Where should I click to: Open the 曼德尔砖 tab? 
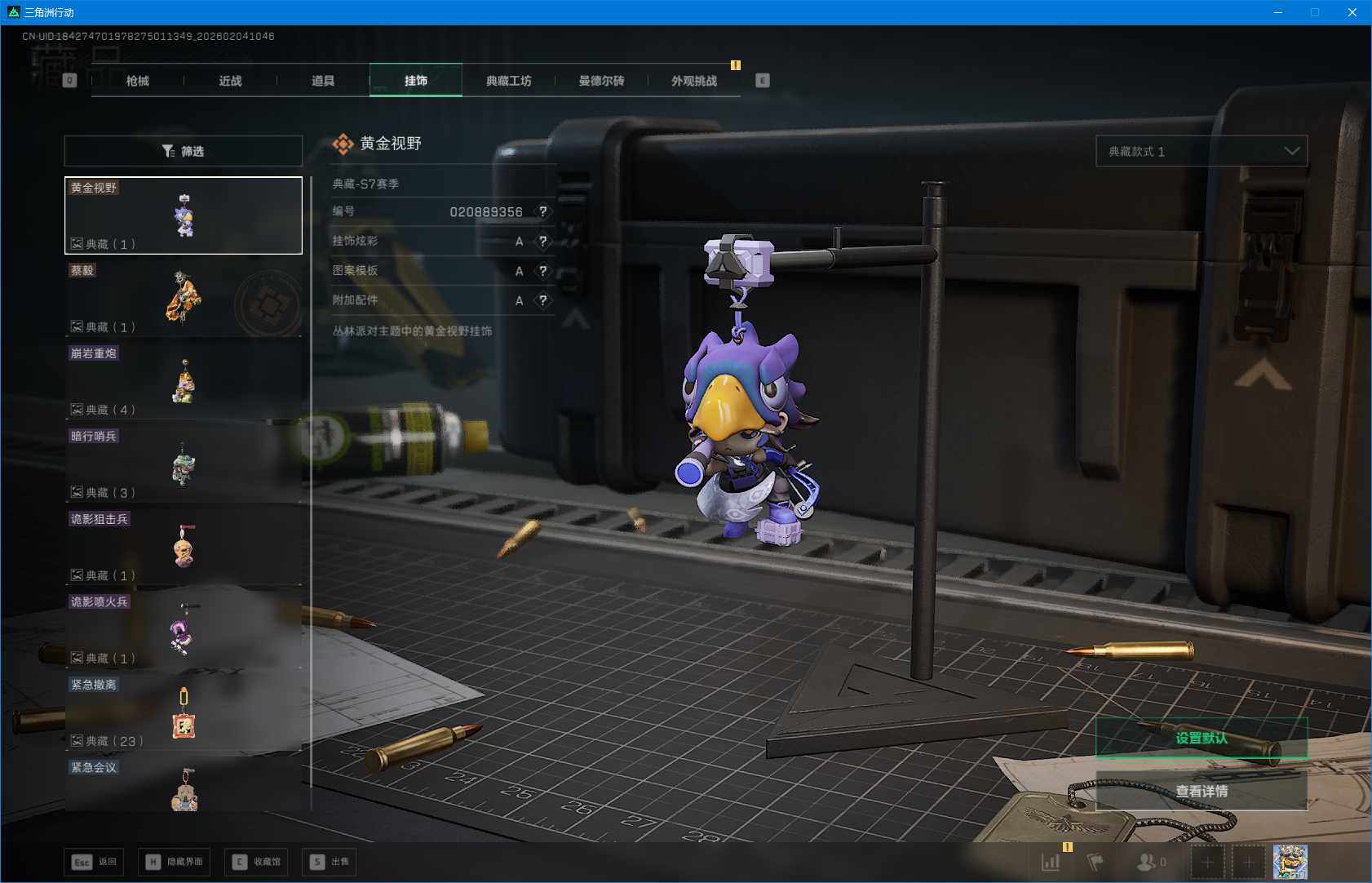point(602,81)
